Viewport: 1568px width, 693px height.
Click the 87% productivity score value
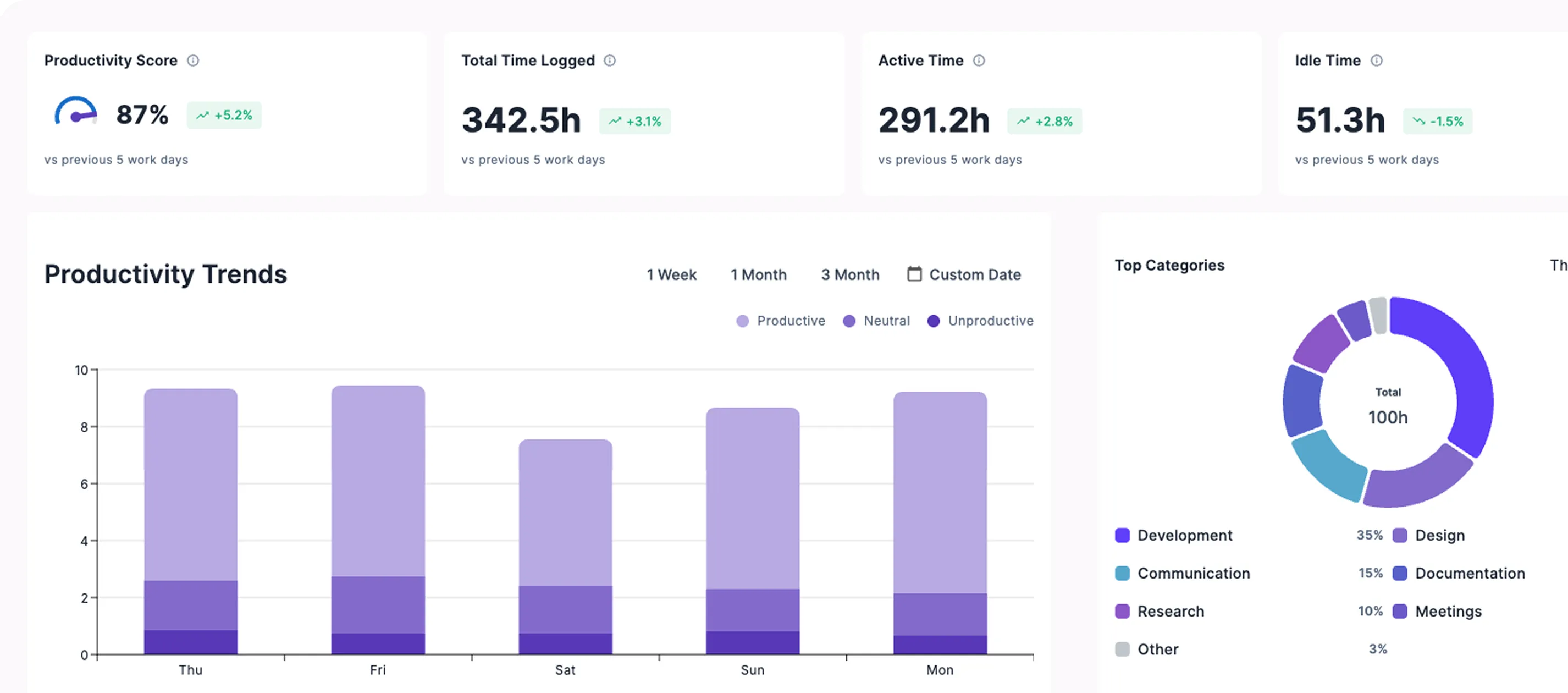pos(142,114)
